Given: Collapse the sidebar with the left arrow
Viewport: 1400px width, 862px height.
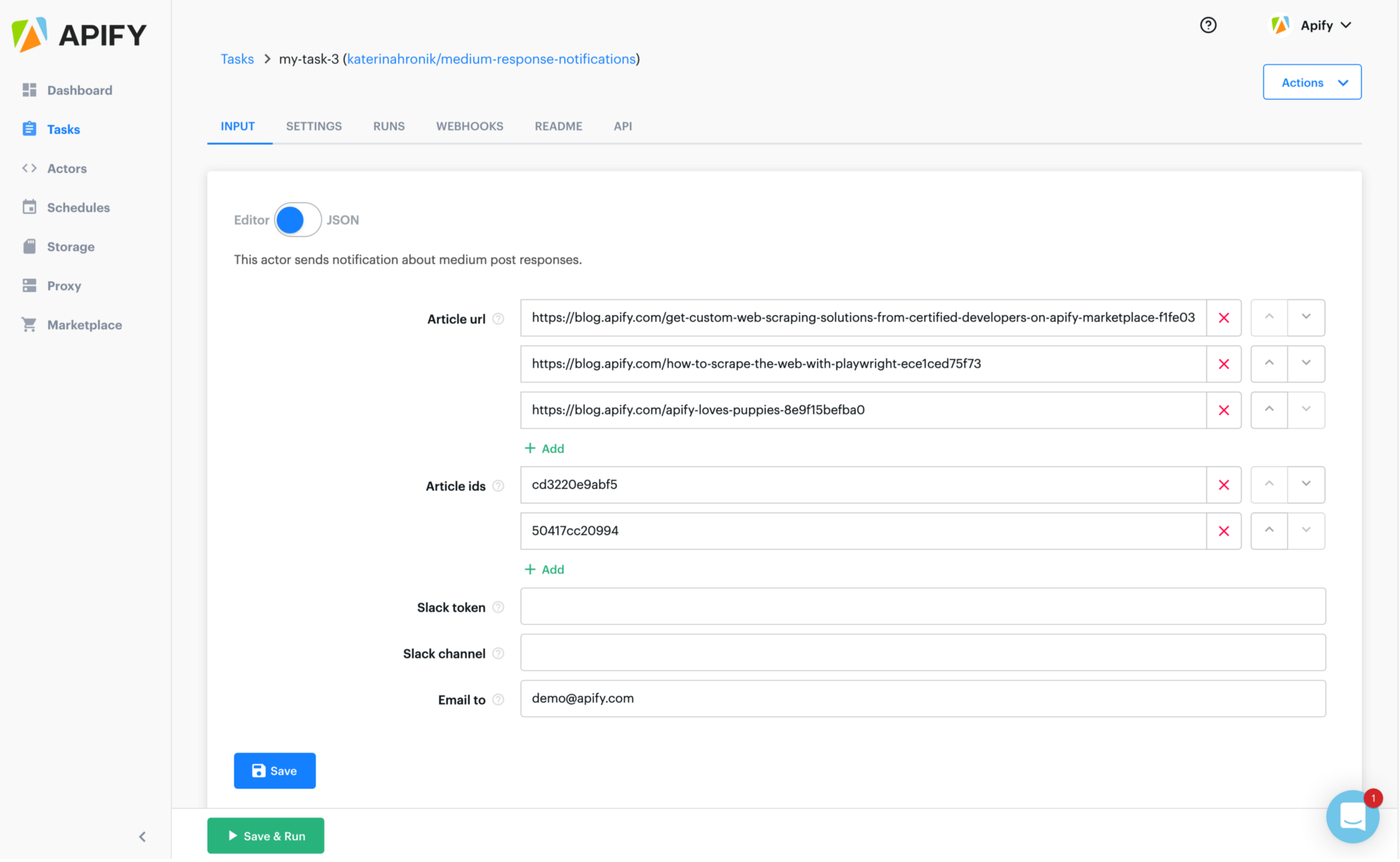Looking at the screenshot, I should point(142,838).
